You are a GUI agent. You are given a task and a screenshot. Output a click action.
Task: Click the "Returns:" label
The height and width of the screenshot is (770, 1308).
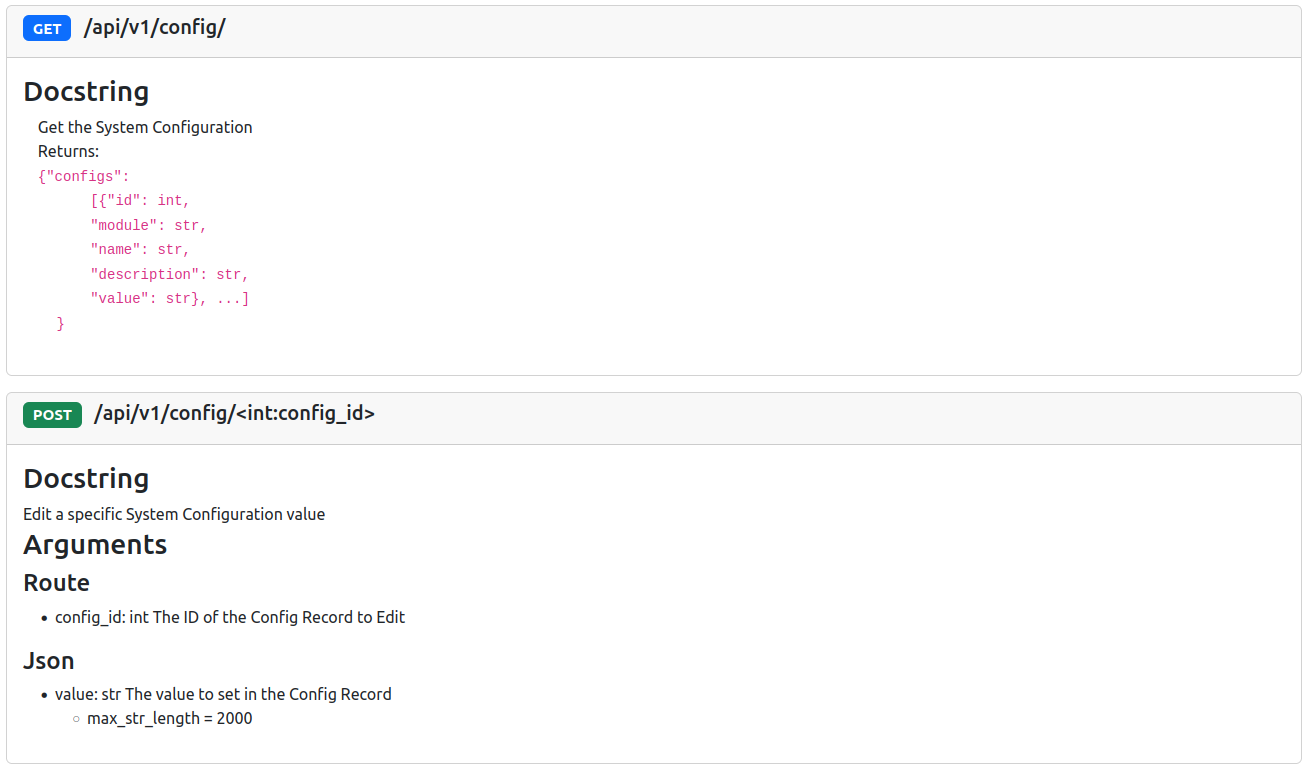68,152
